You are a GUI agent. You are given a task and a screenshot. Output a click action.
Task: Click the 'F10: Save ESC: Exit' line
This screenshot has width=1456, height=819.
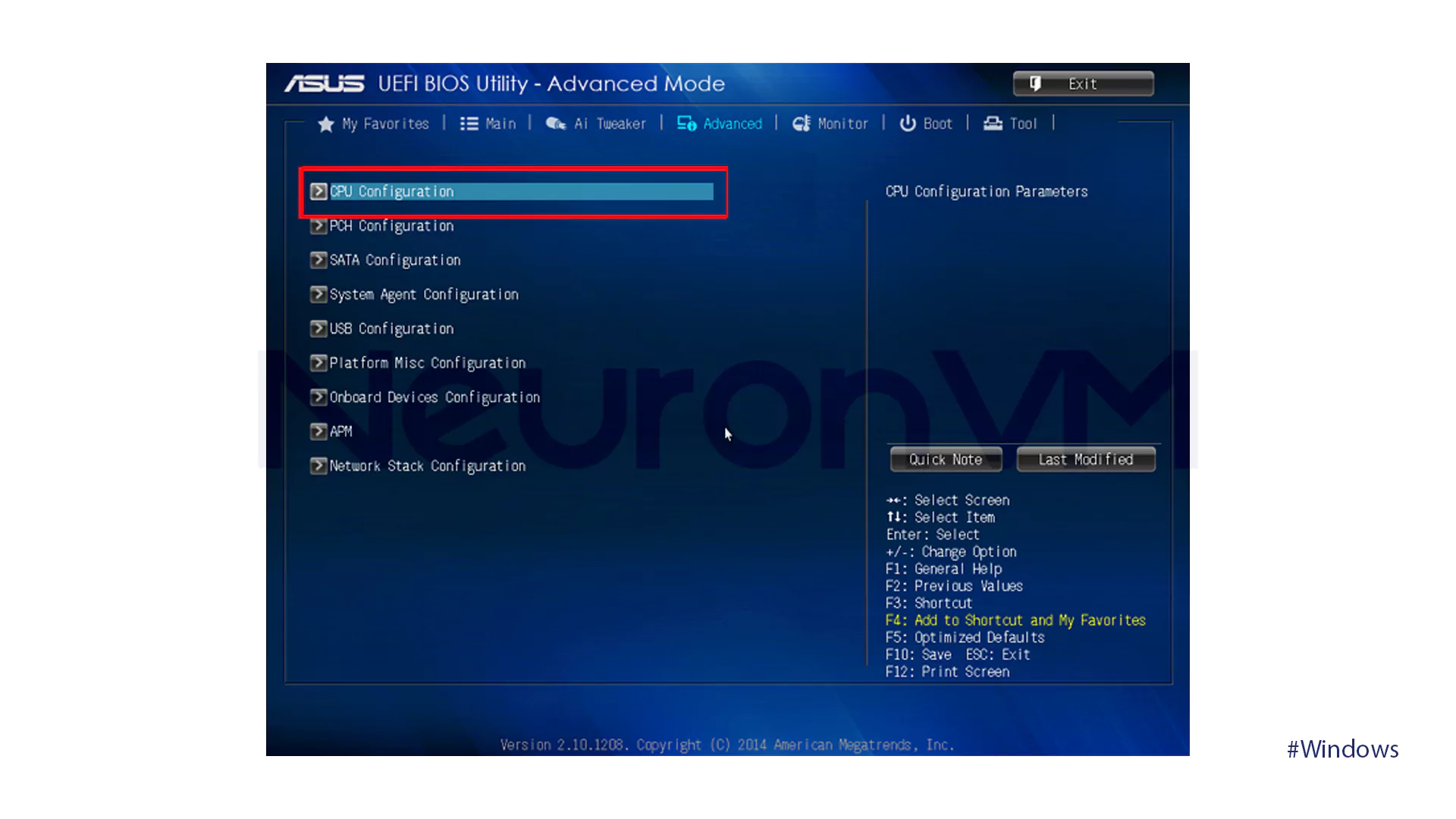point(958,654)
